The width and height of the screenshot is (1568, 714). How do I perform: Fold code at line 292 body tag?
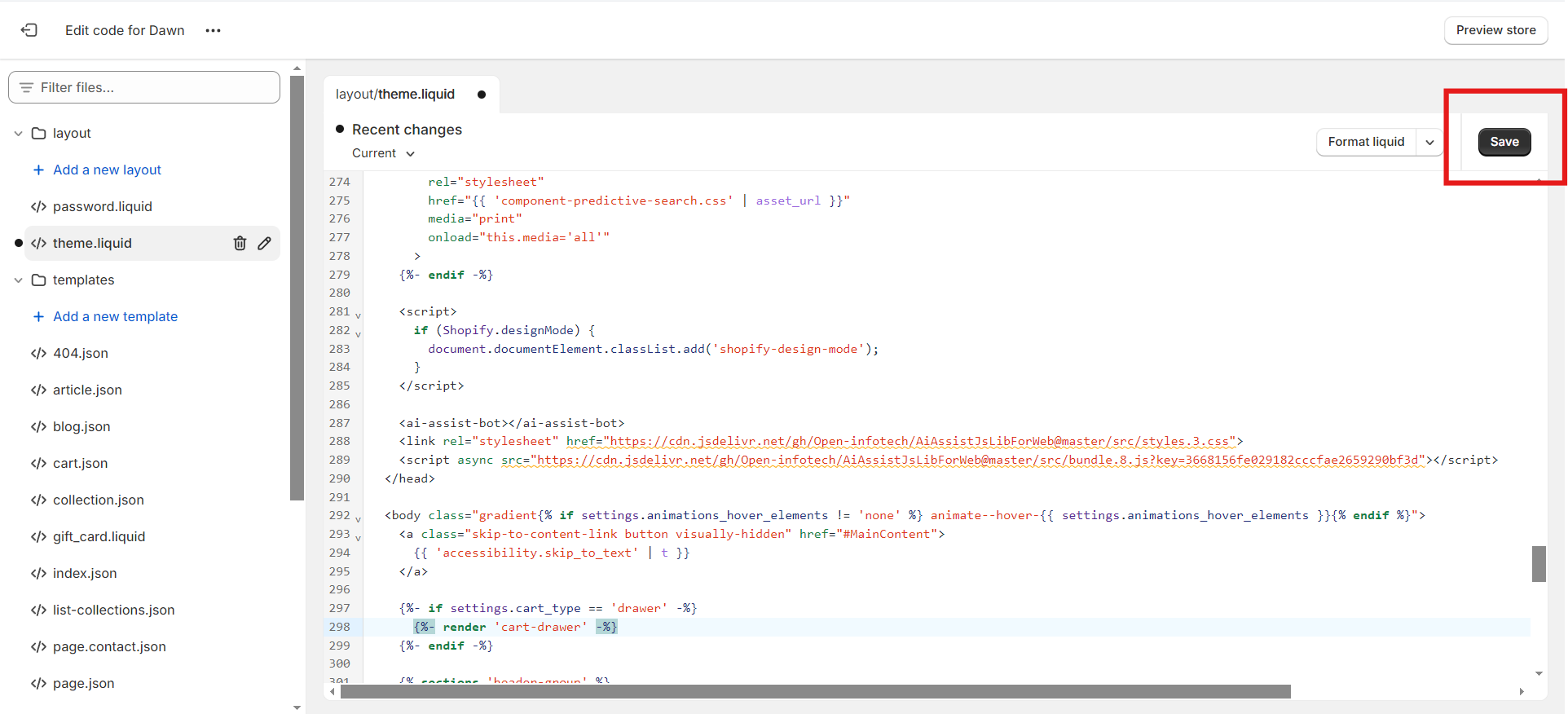pos(358,518)
